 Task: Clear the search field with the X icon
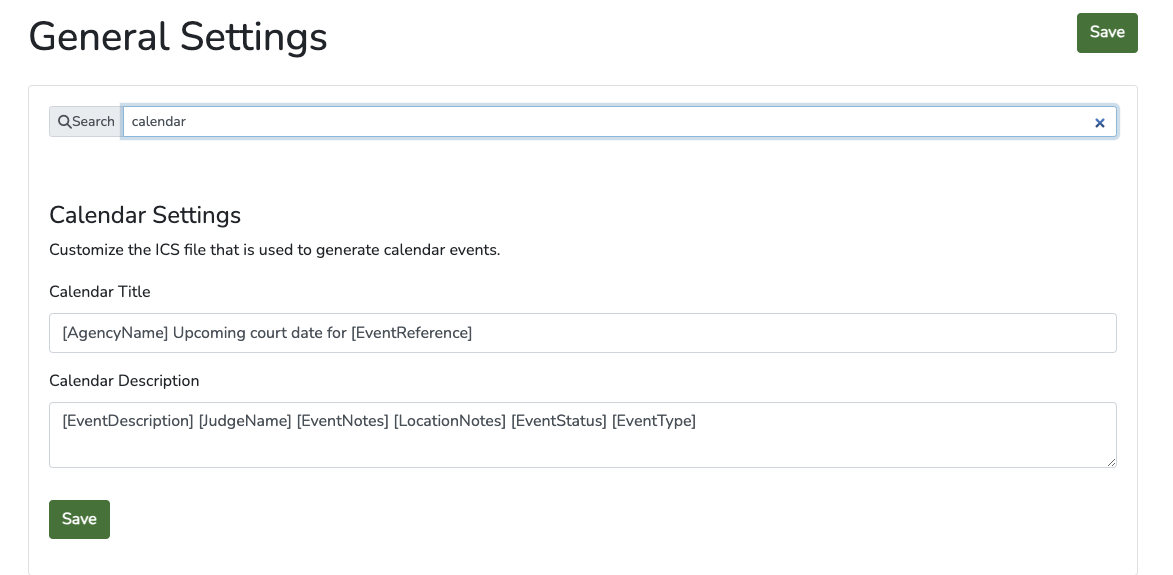(1100, 123)
